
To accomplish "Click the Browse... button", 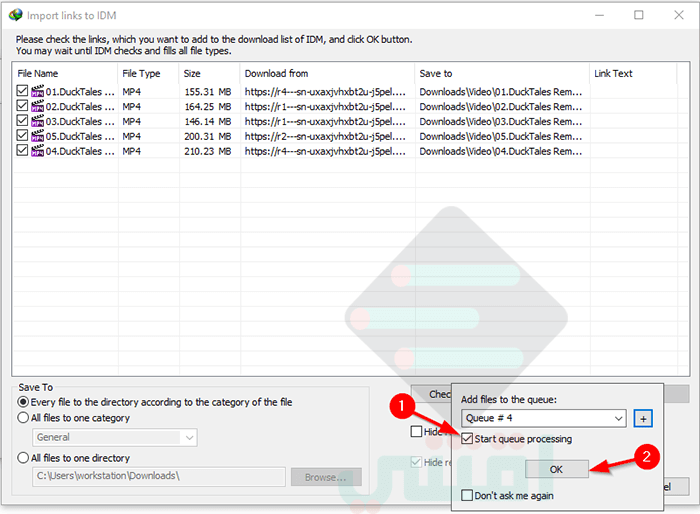I will point(326,477).
